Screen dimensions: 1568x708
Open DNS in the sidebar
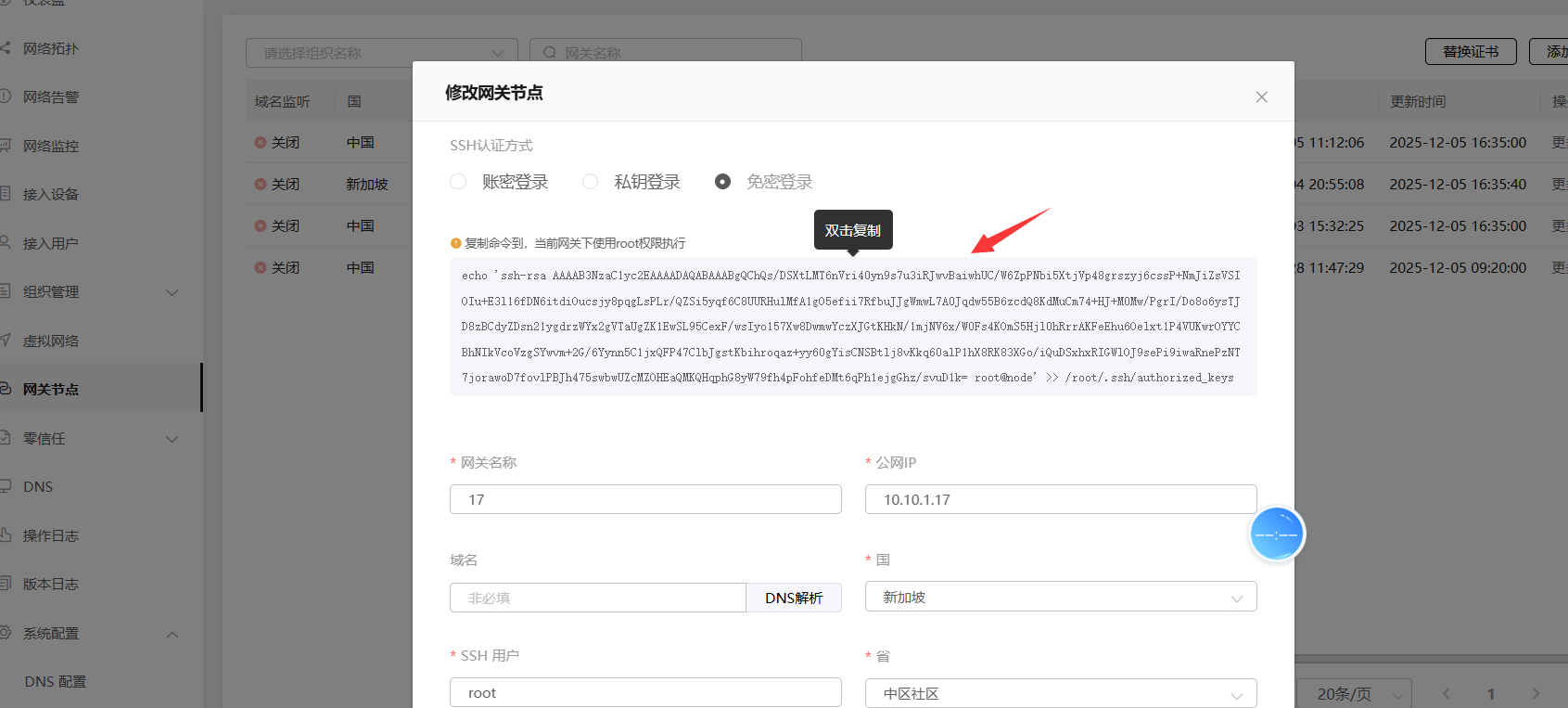pos(38,486)
